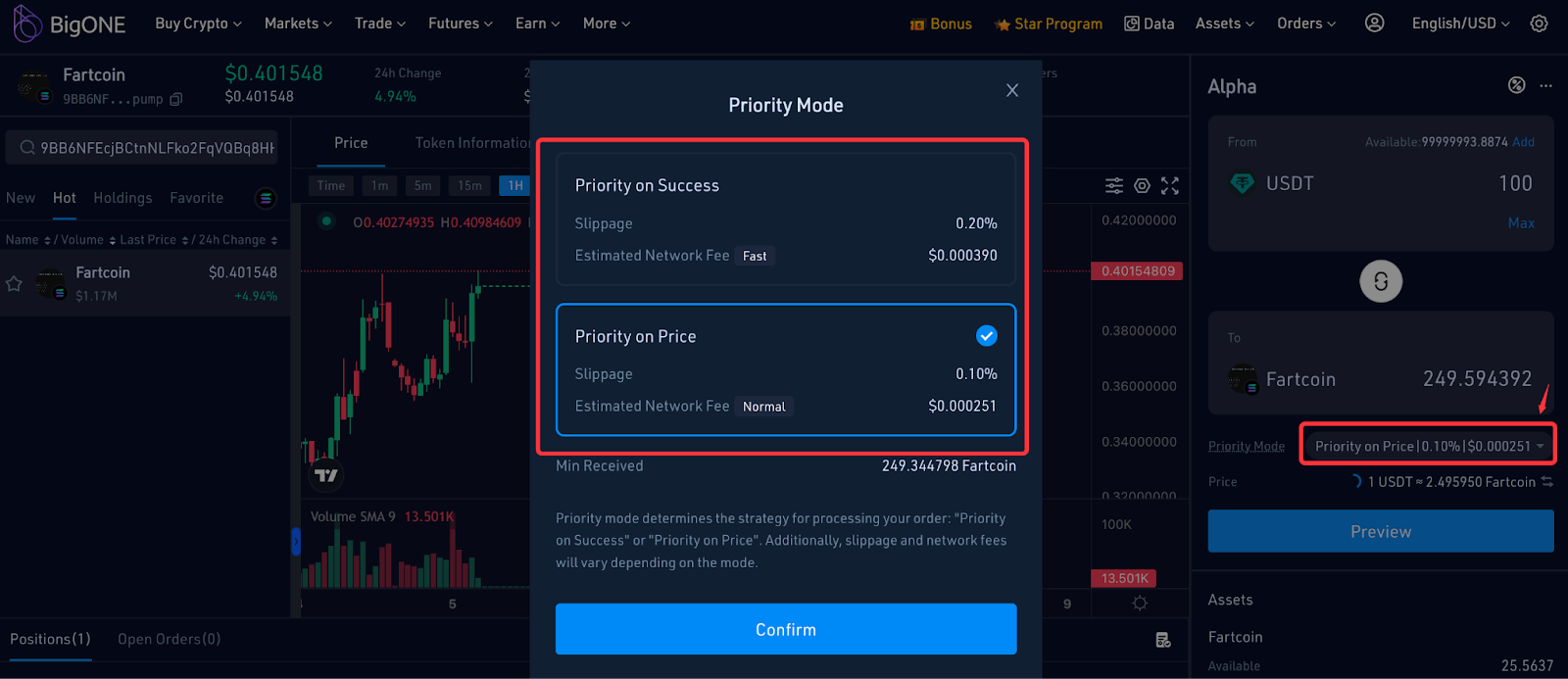
Task: Confirm the priority mode selection
Action: pos(785,629)
